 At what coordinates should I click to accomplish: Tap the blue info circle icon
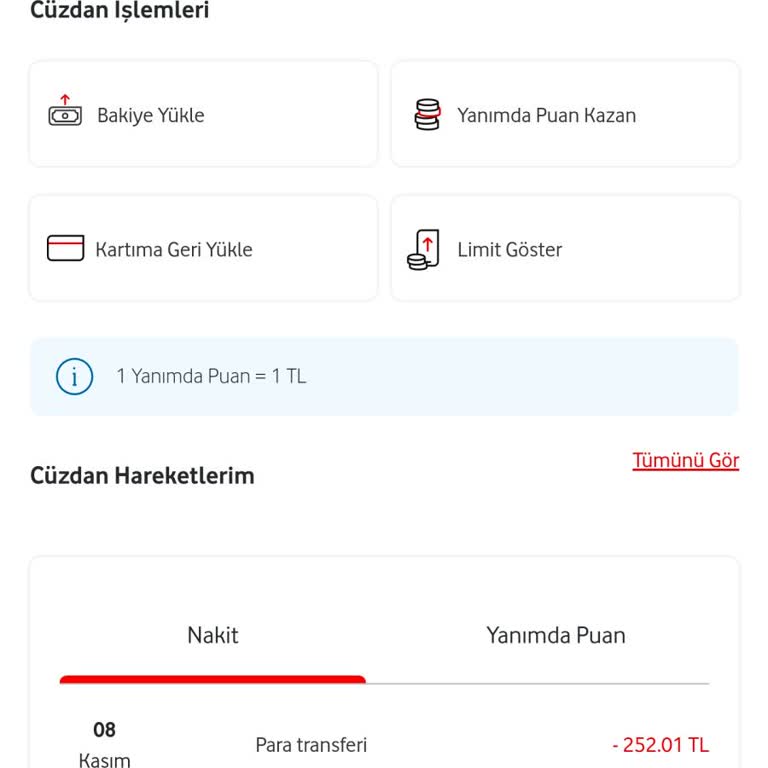coord(74,376)
